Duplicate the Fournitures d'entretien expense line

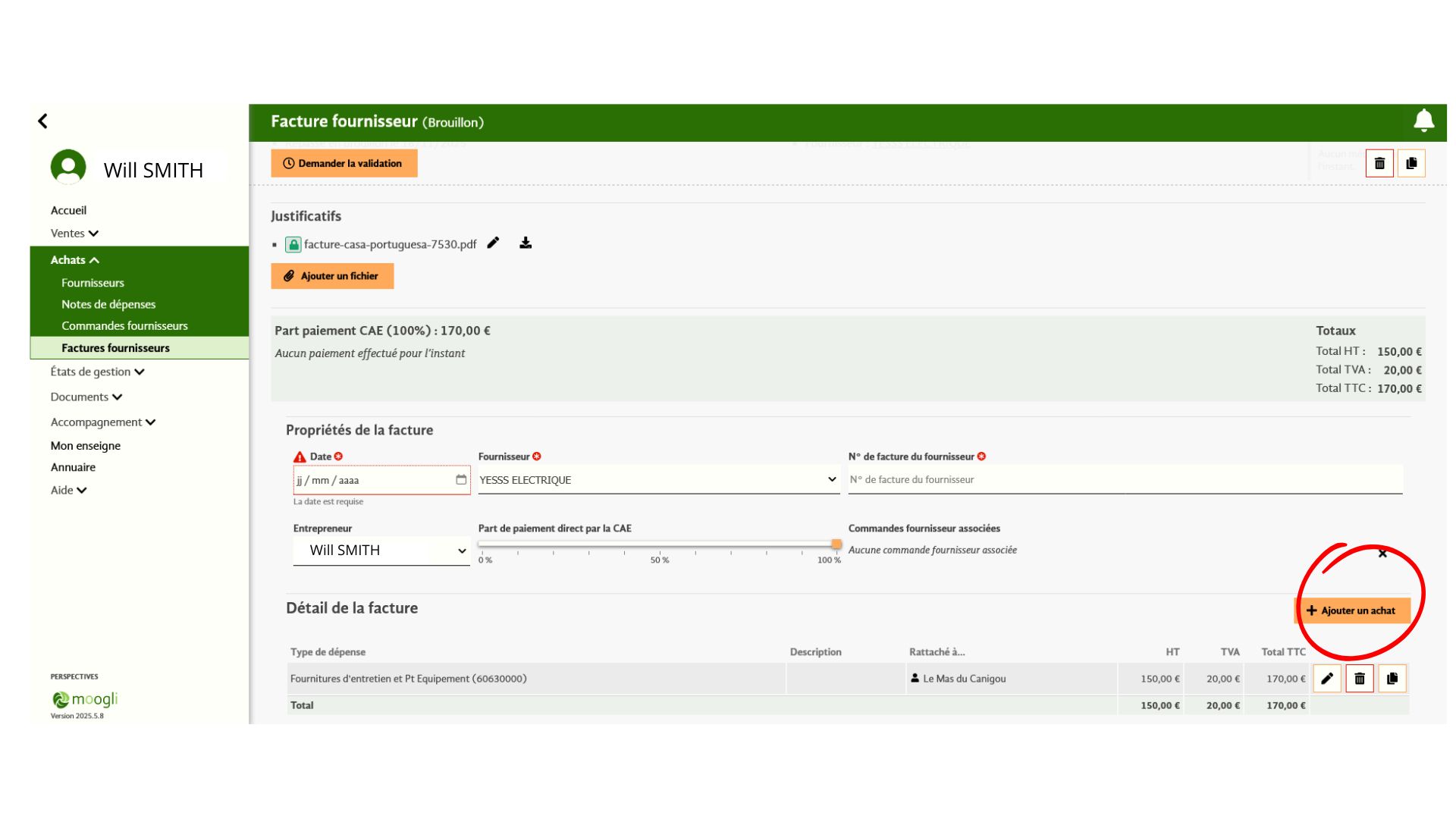coord(1392,679)
